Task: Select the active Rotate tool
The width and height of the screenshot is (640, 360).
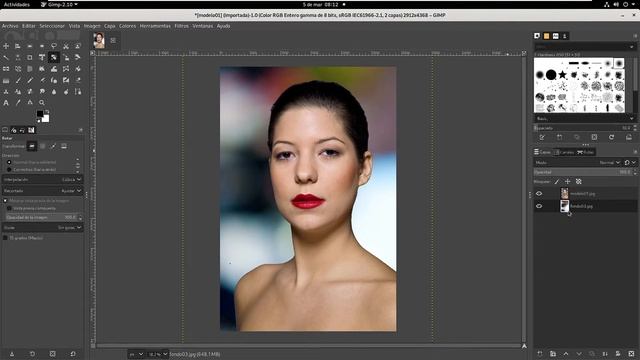Action: (x=53, y=58)
